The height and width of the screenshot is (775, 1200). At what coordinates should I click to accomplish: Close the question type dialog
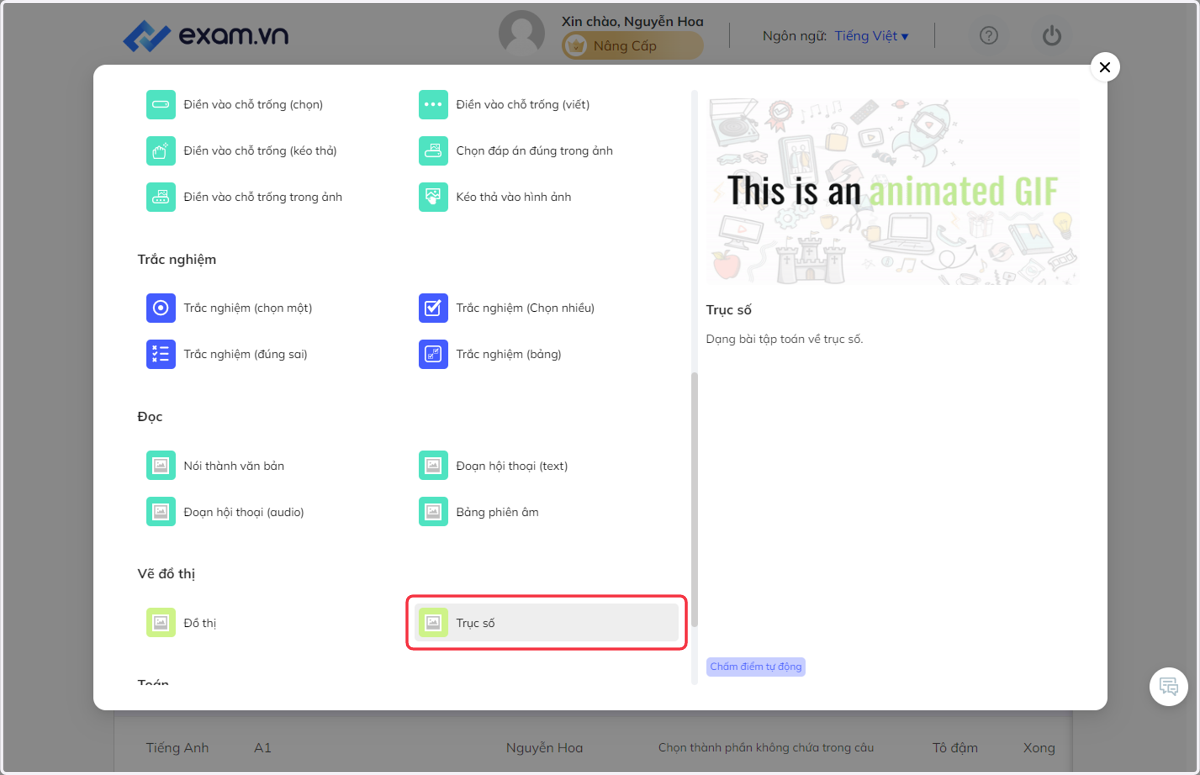(1105, 67)
